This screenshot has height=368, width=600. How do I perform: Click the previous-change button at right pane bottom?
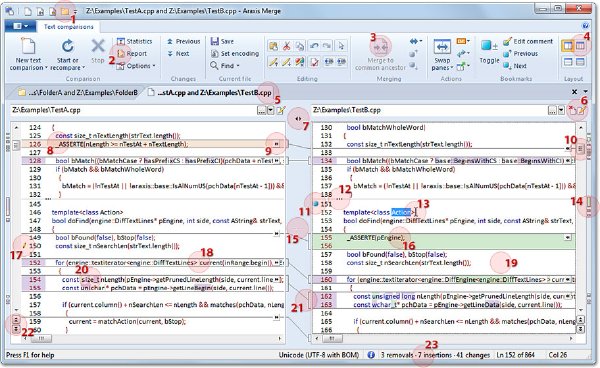coord(581,320)
